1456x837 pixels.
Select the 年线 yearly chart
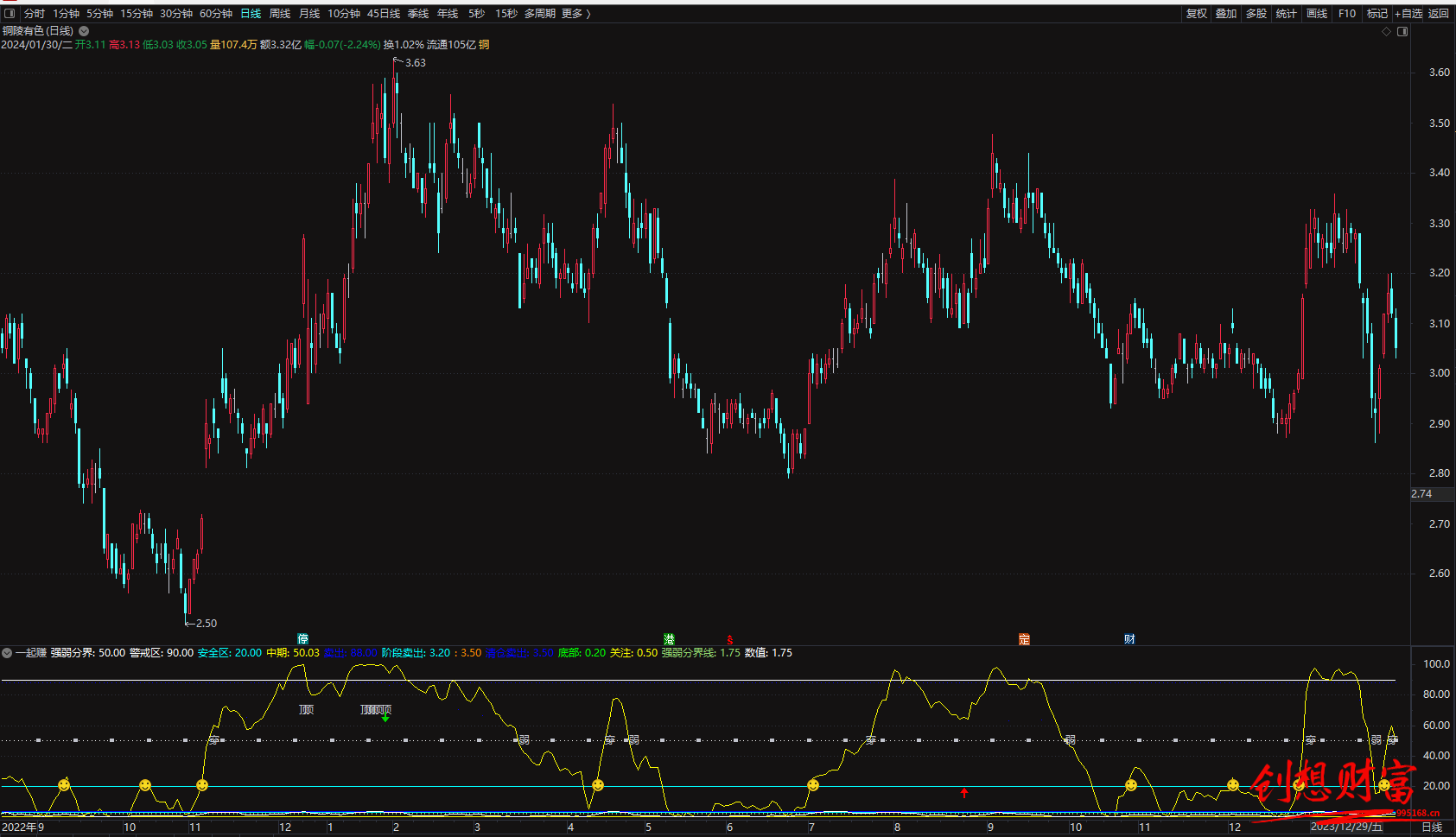[448, 14]
